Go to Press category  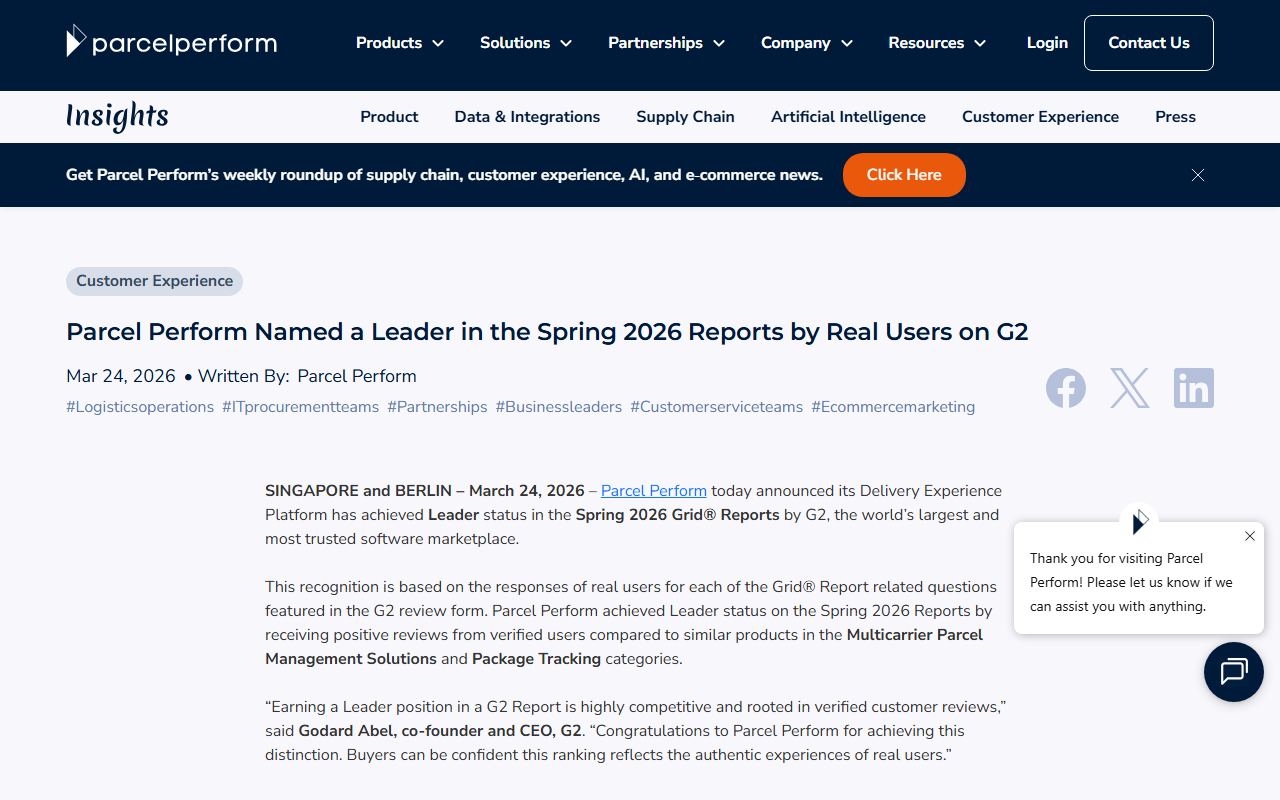pyautogui.click(x=1175, y=117)
